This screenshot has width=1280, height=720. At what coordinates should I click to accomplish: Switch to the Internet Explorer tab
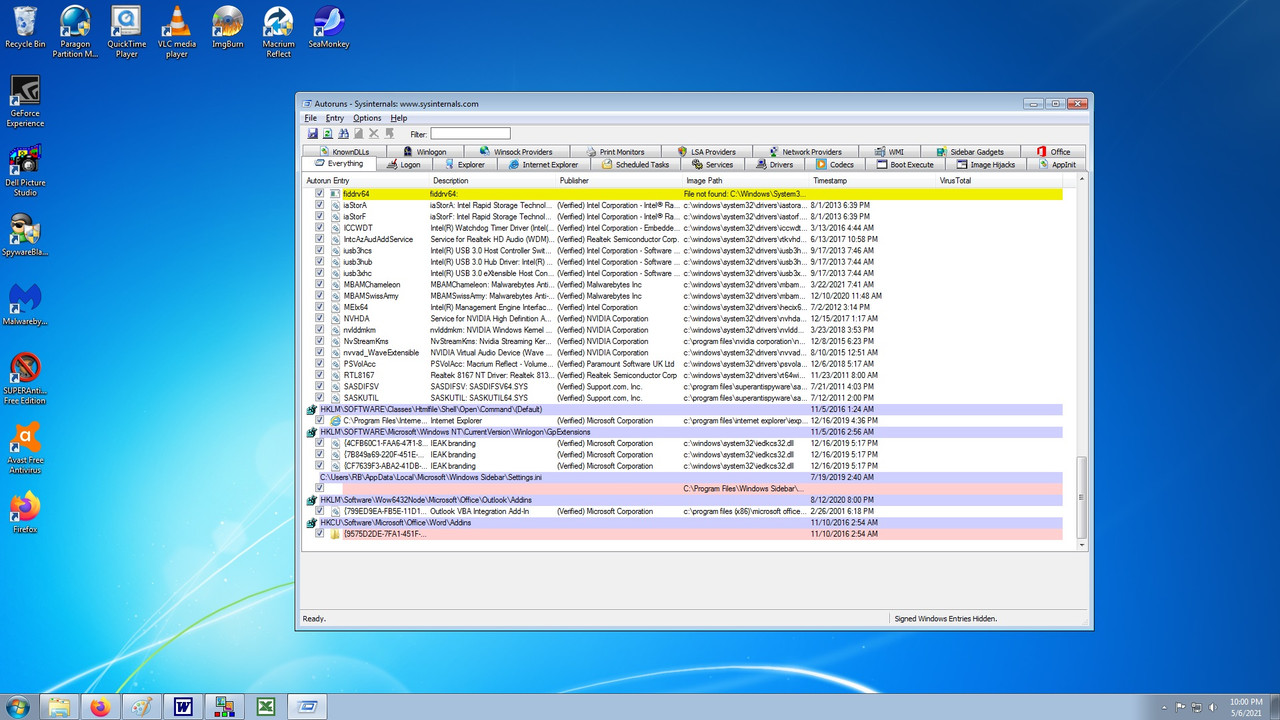(544, 164)
